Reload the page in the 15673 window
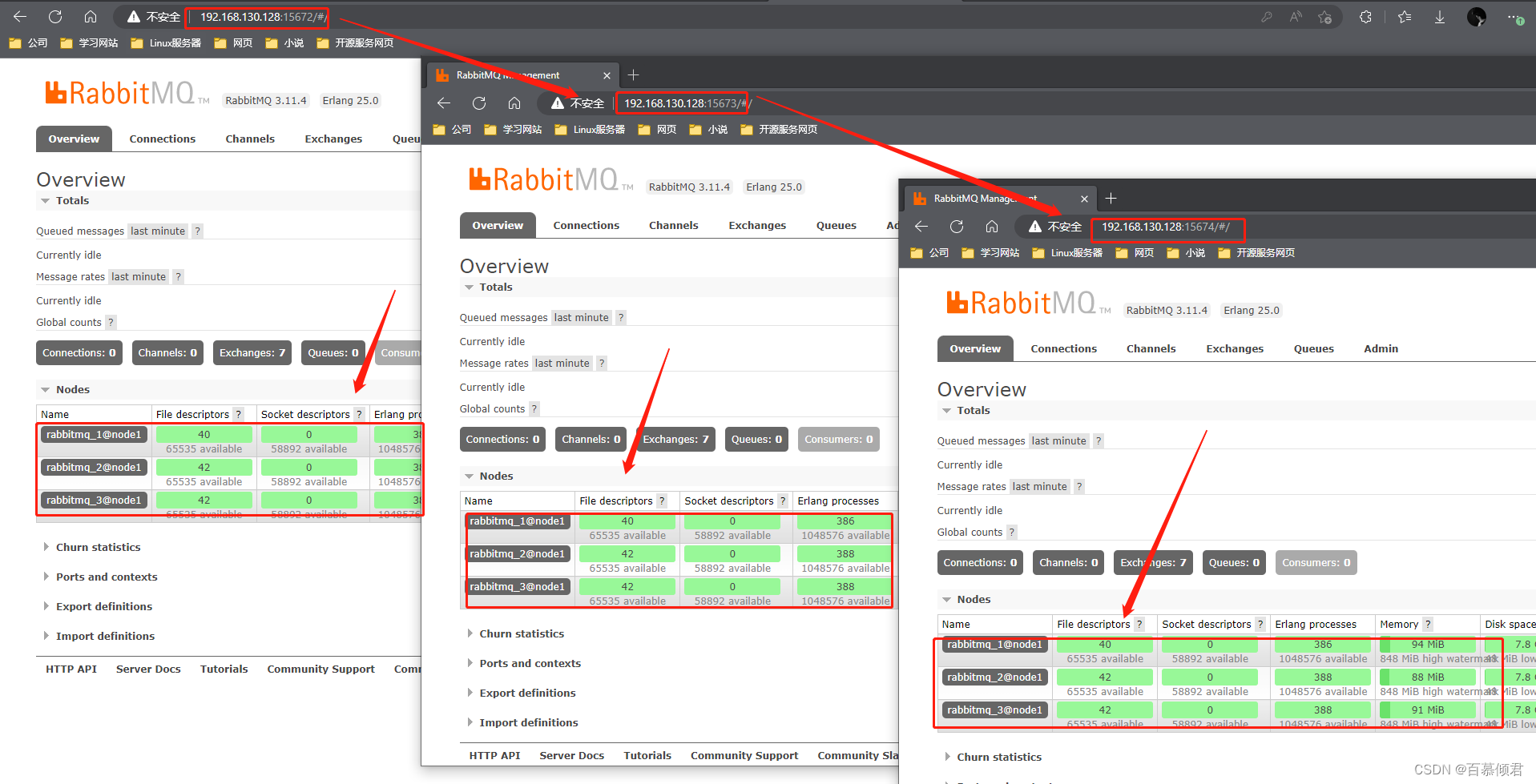 coord(479,103)
